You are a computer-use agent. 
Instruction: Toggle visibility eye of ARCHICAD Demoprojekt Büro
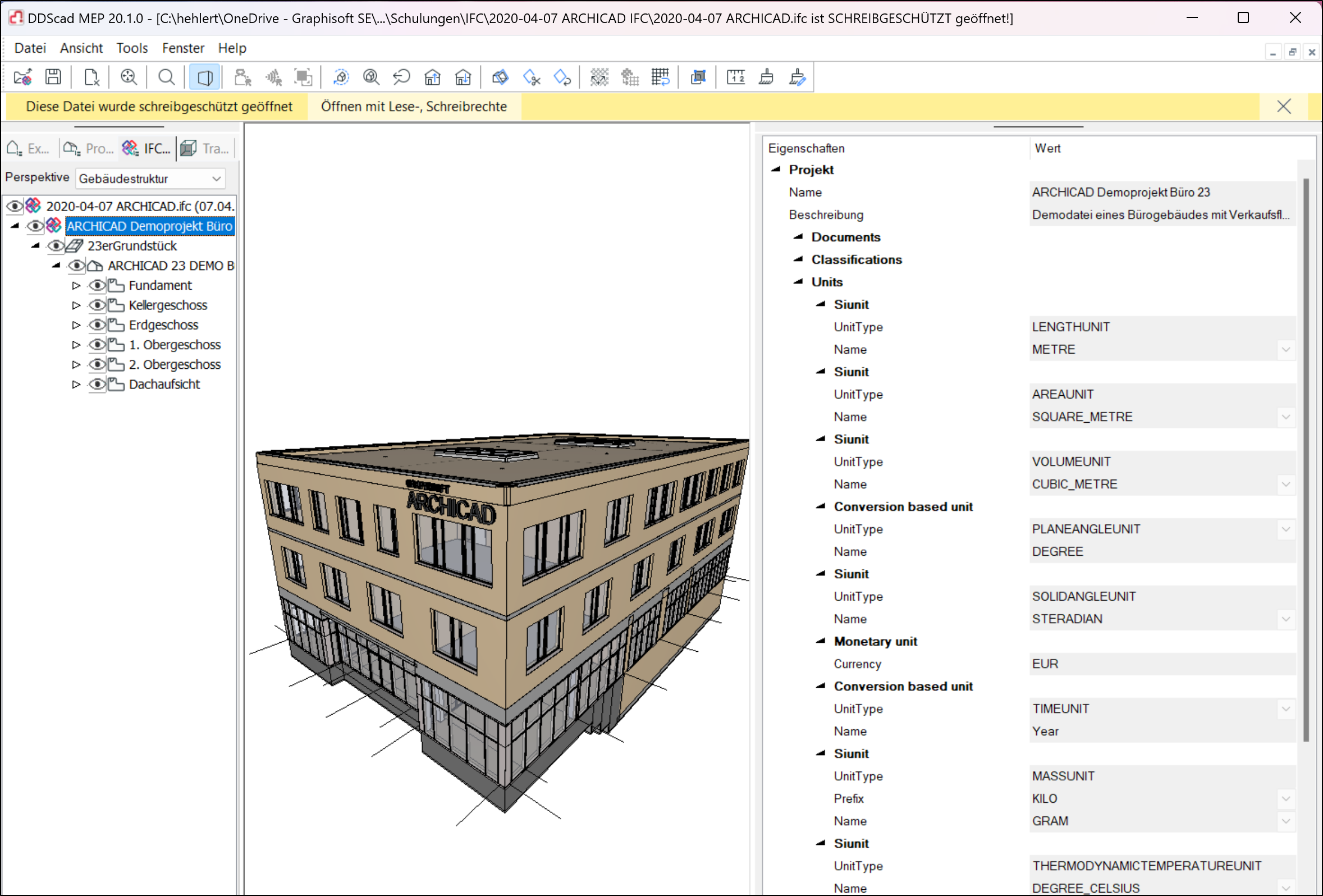pos(35,226)
